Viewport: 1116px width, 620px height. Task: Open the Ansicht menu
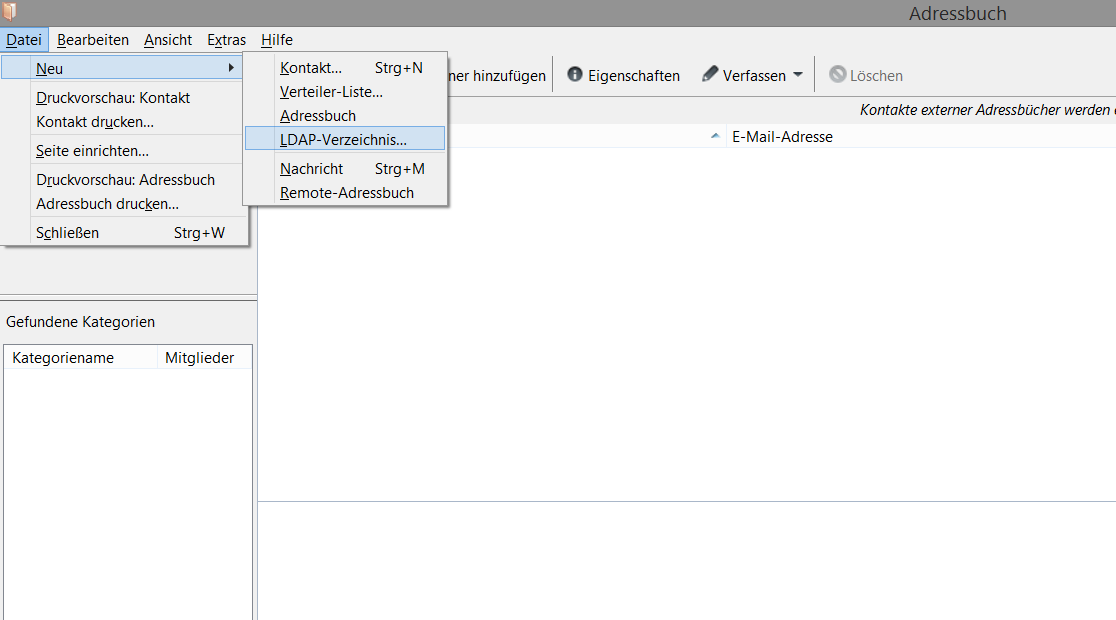(168, 40)
